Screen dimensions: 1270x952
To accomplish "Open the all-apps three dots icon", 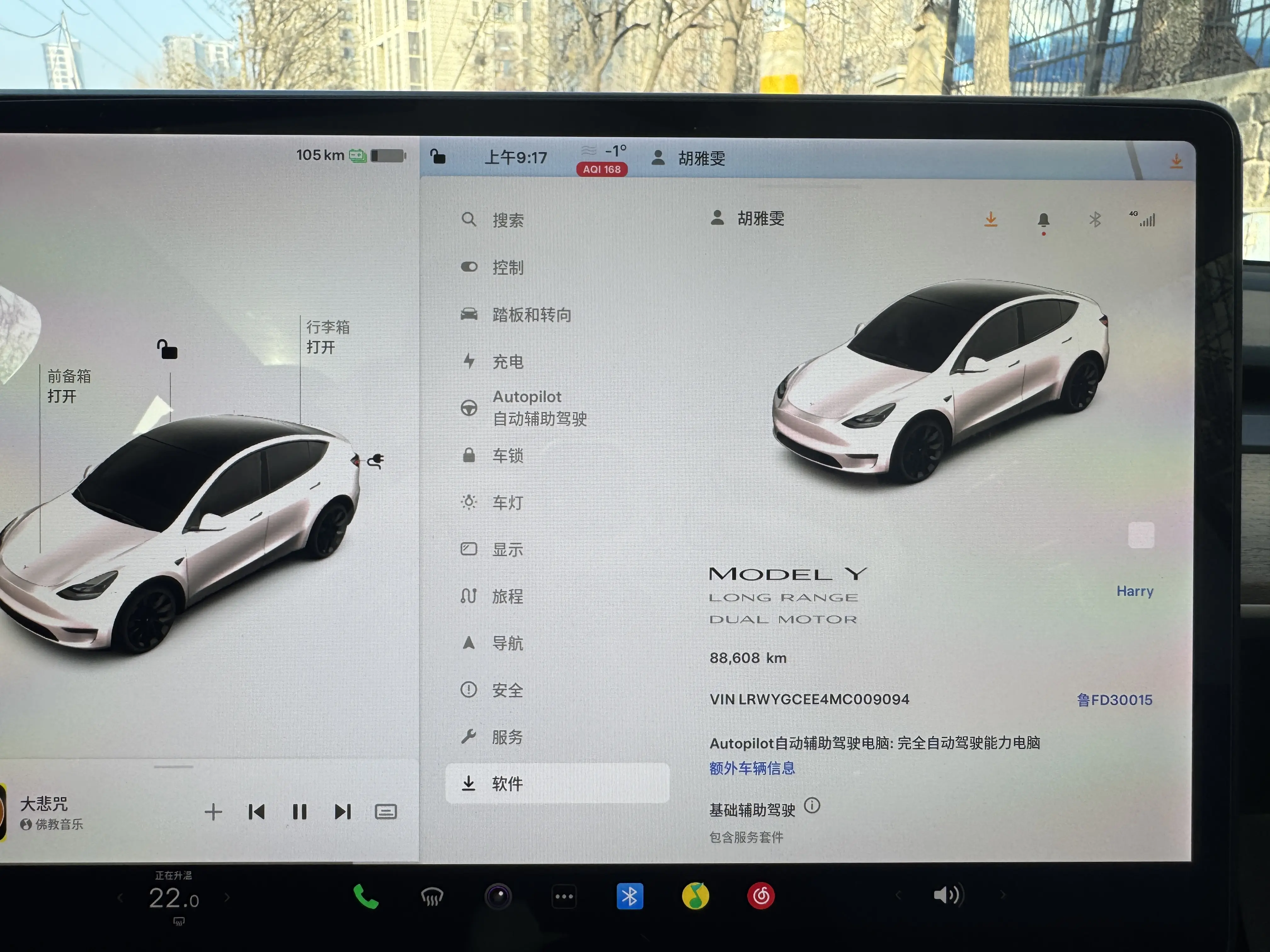I will [x=564, y=896].
